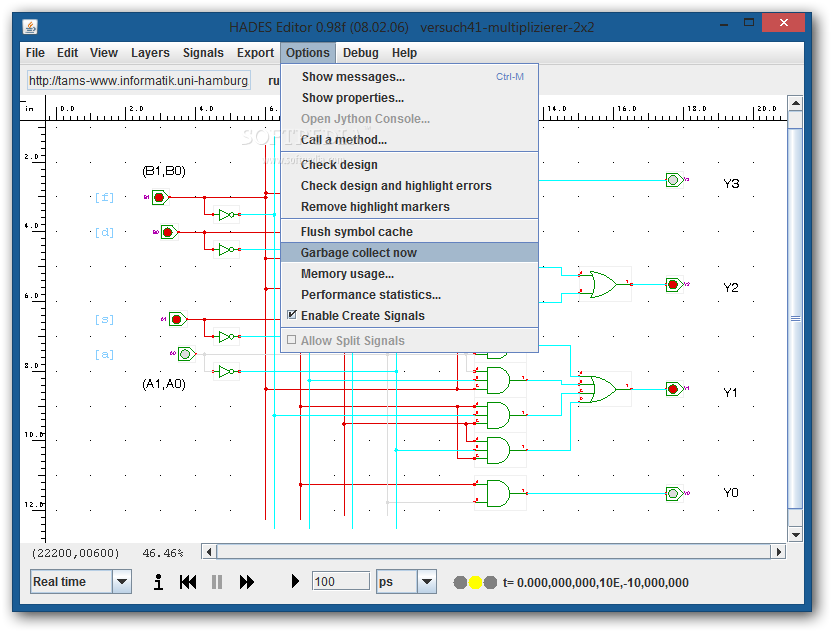Toggle input pin labeled [s]
The height and width of the screenshot is (632, 832).
pyautogui.click(x=177, y=319)
